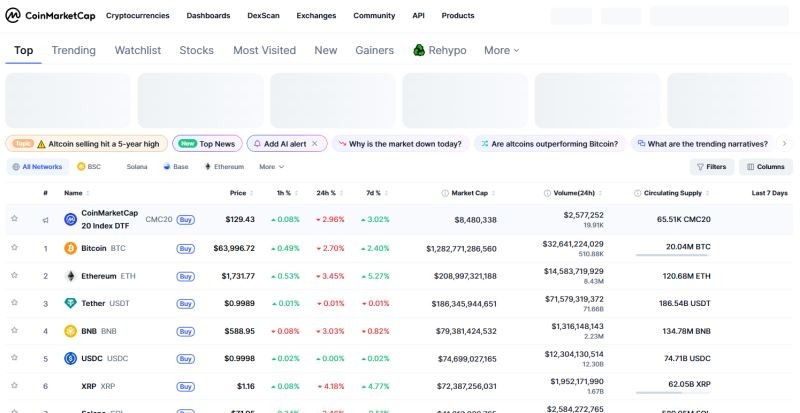Click the BNB coin icon
This screenshot has height=413, width=800.
pyautogui.click(x=70, y=331)
